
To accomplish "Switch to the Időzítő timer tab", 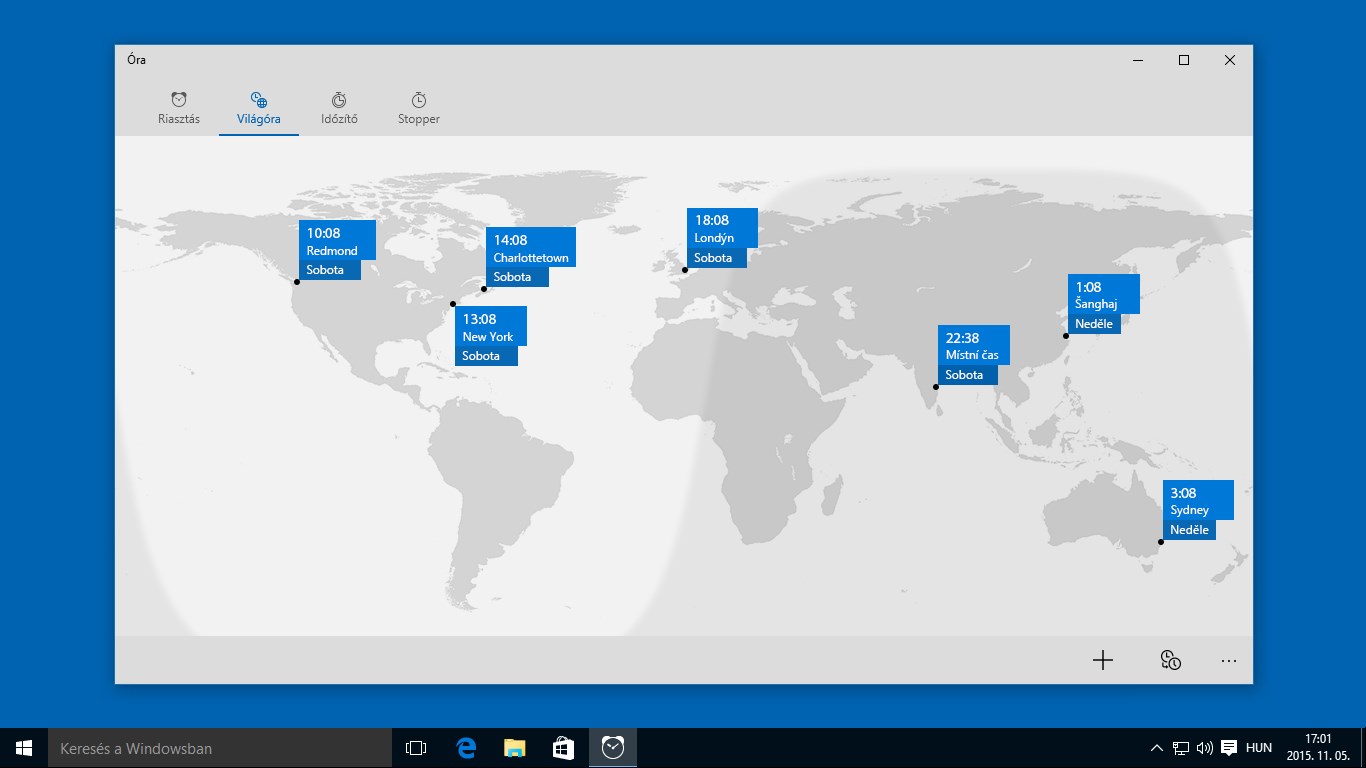I will [339, 108].
